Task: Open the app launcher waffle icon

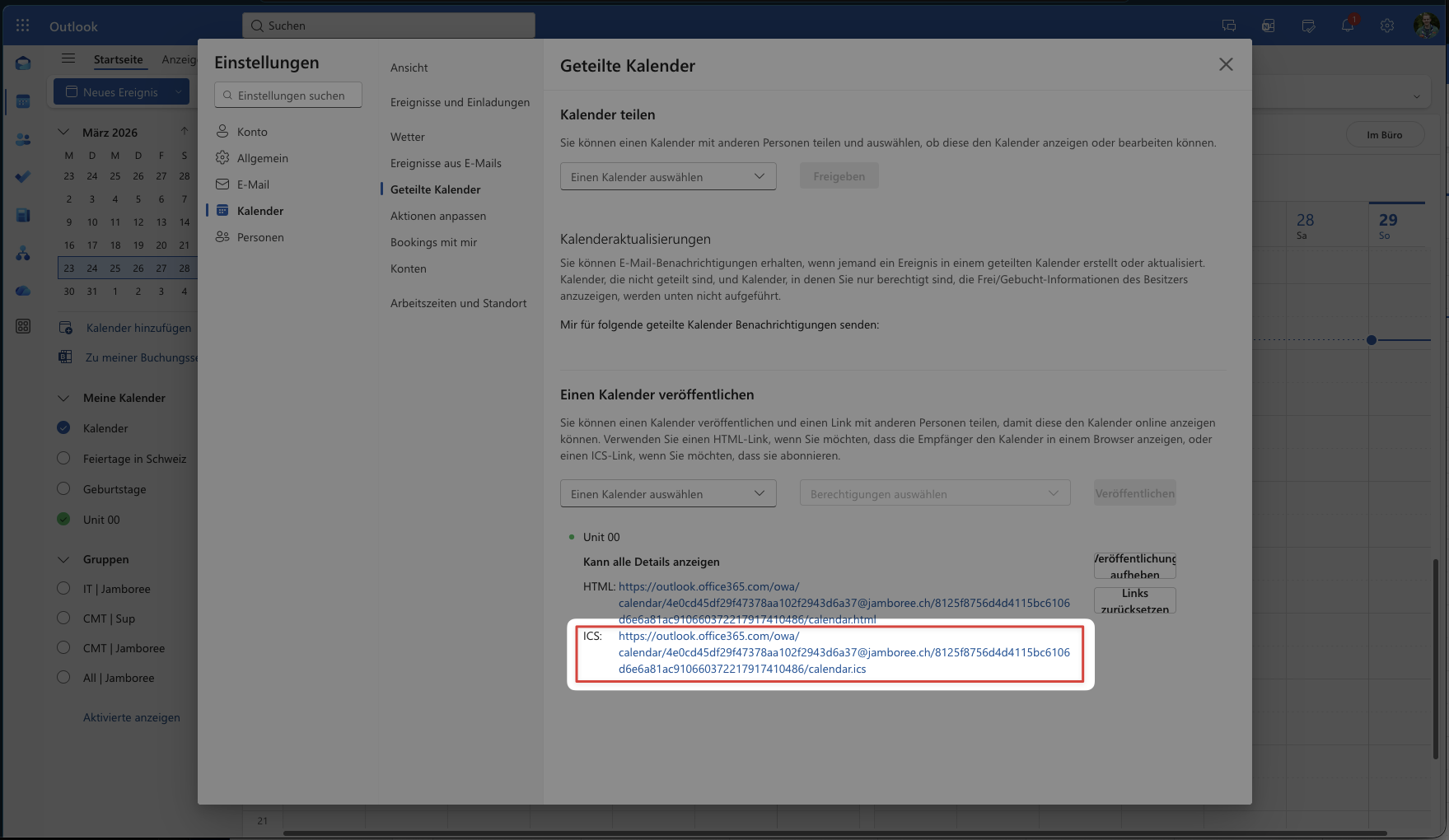Action: [22, 26]
